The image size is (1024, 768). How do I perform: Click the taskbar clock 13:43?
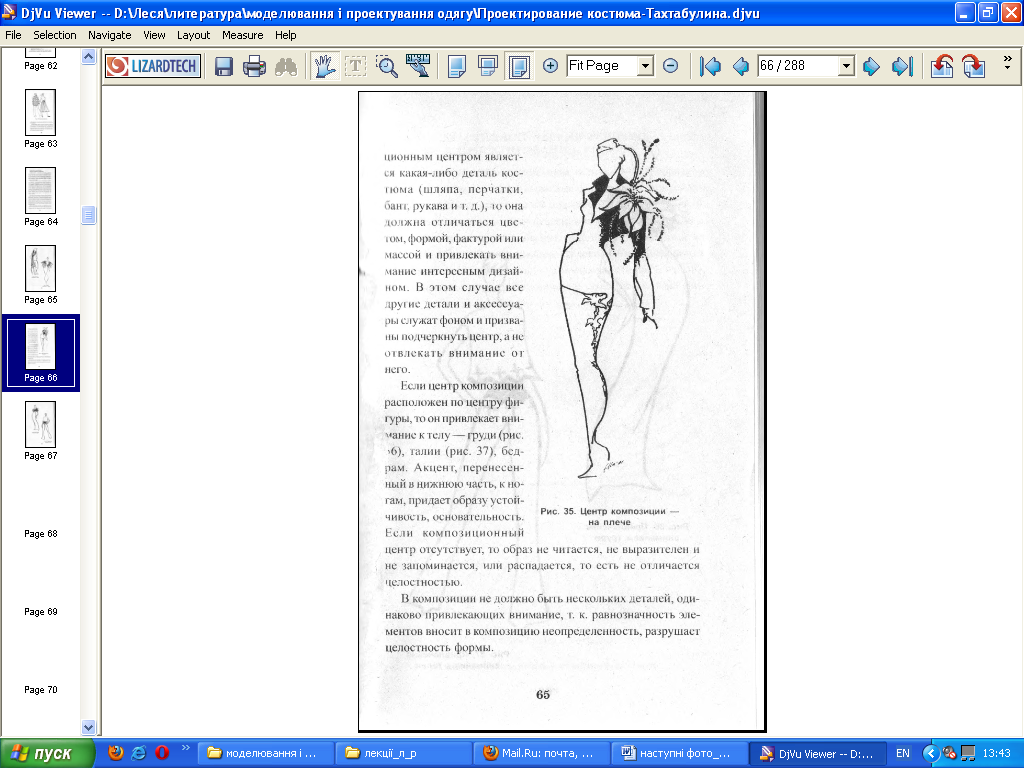tap(997, 753)
